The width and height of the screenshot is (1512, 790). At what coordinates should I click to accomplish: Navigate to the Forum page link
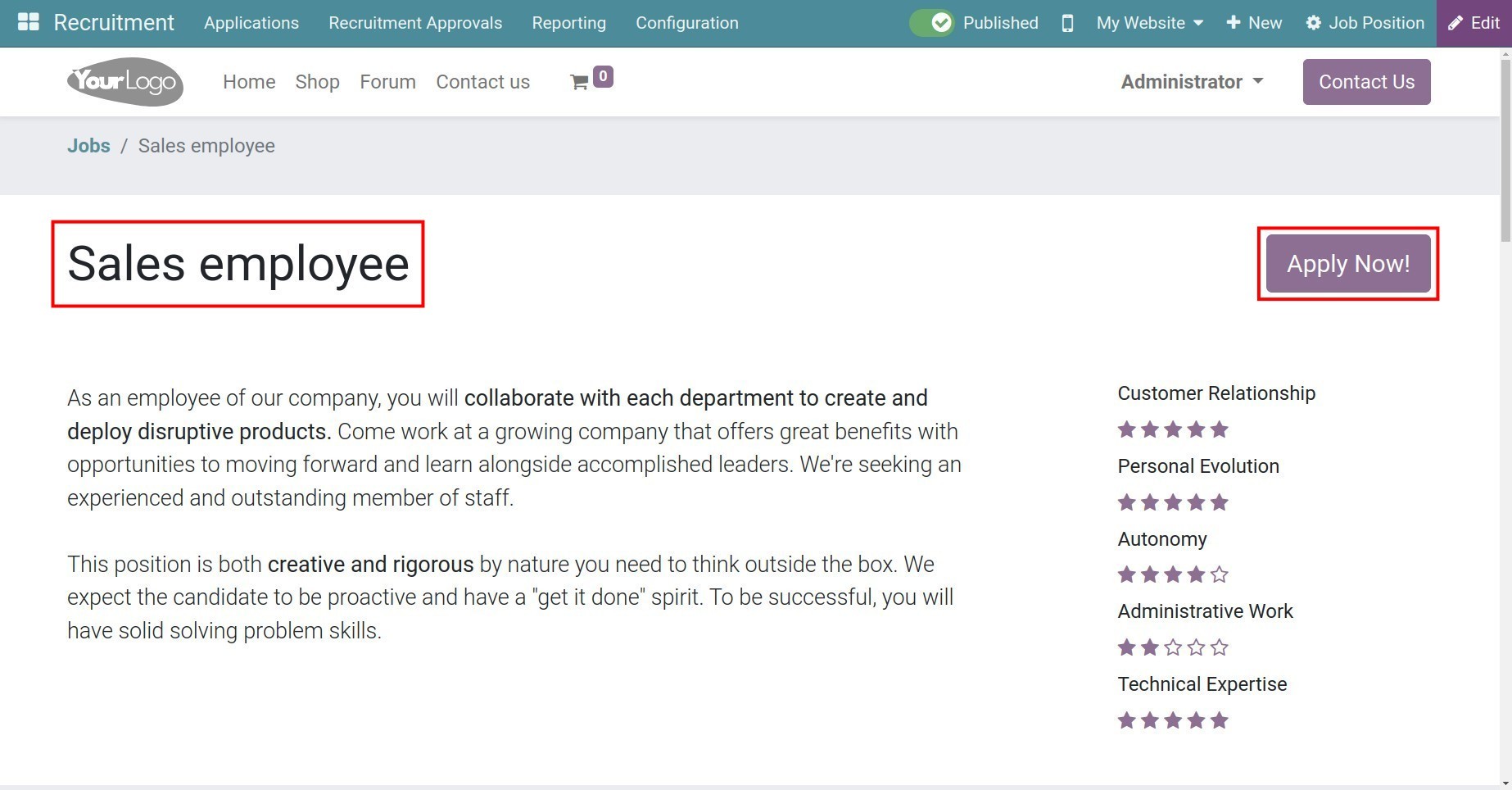pyautogui.click(x=387, y=82)
